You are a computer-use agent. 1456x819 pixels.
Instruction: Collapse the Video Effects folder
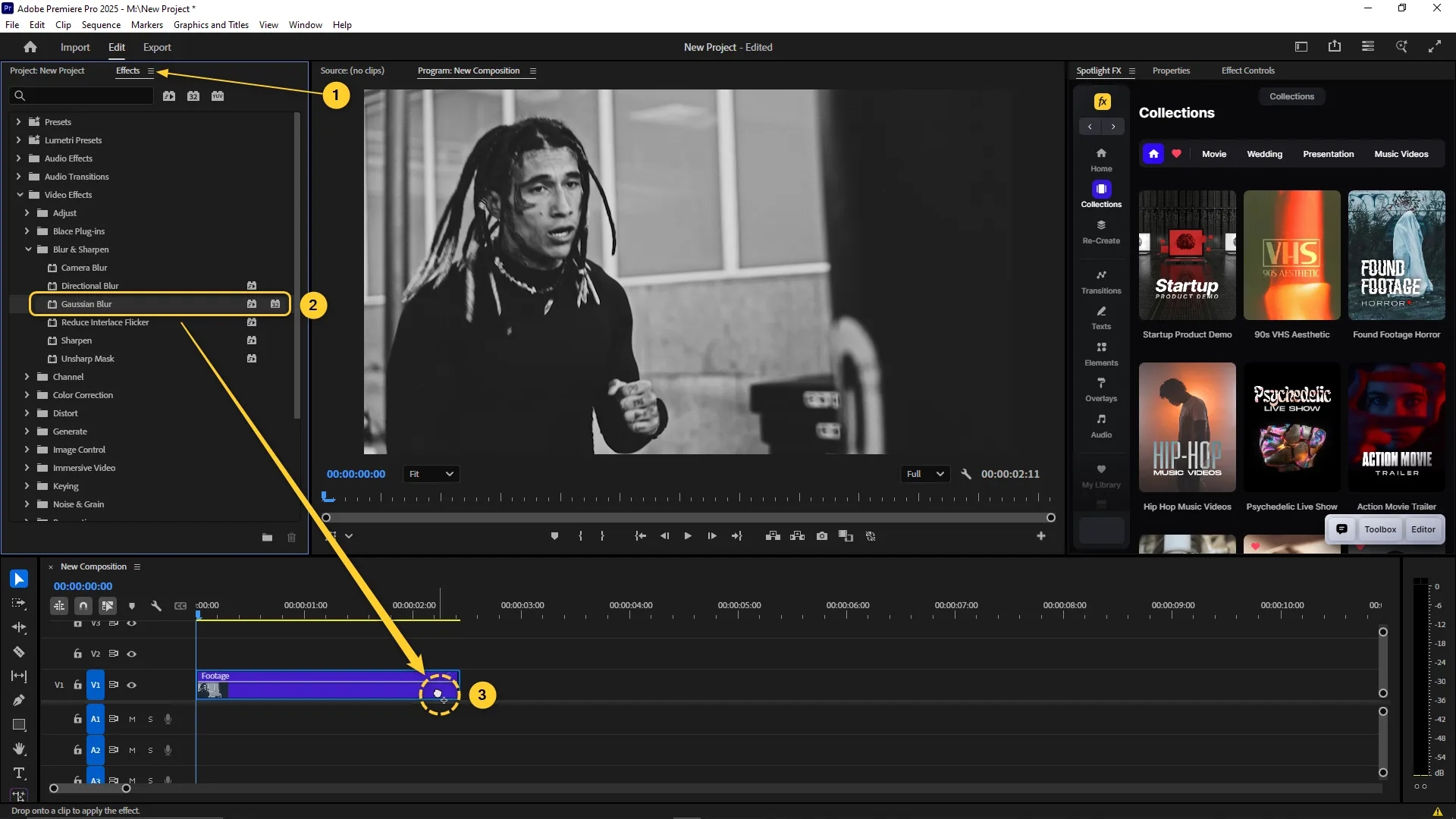pyautogui.click(x=20, y=195)
